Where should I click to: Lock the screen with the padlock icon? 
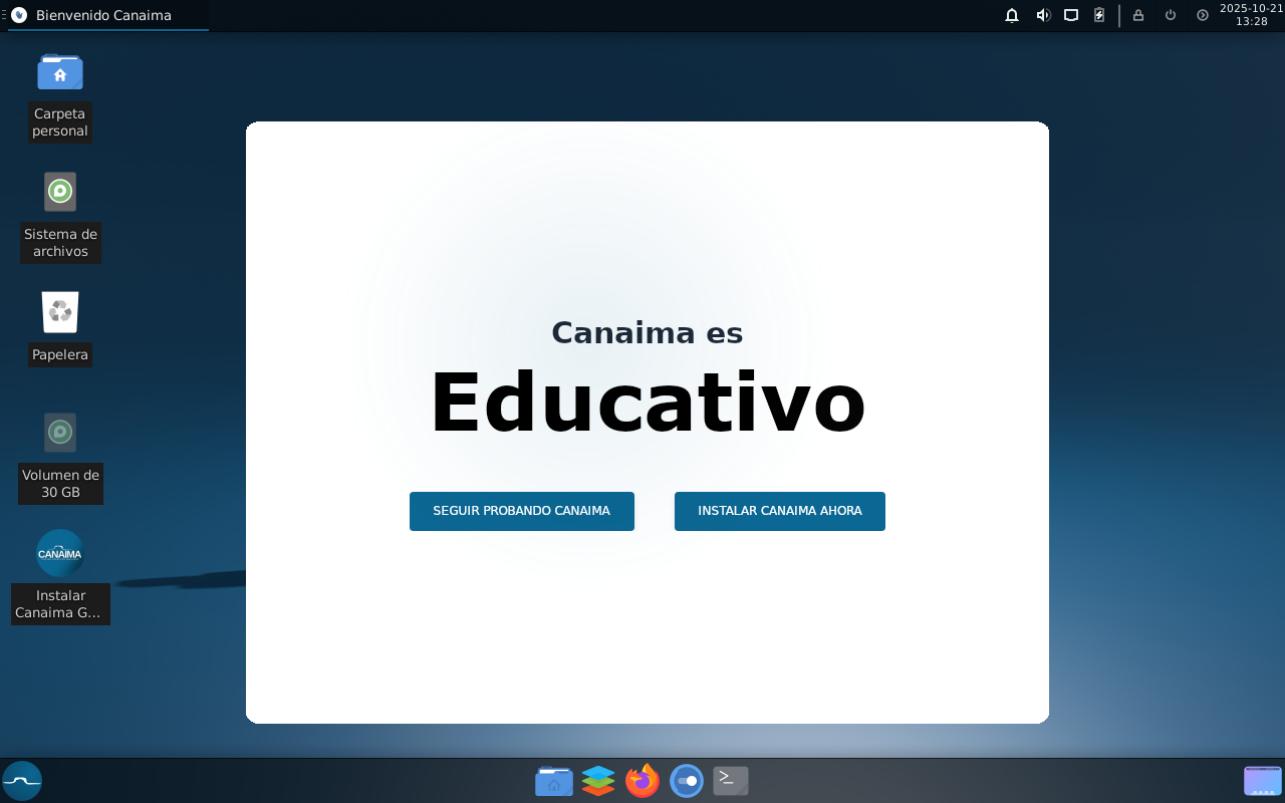(x=1138, y=15)
